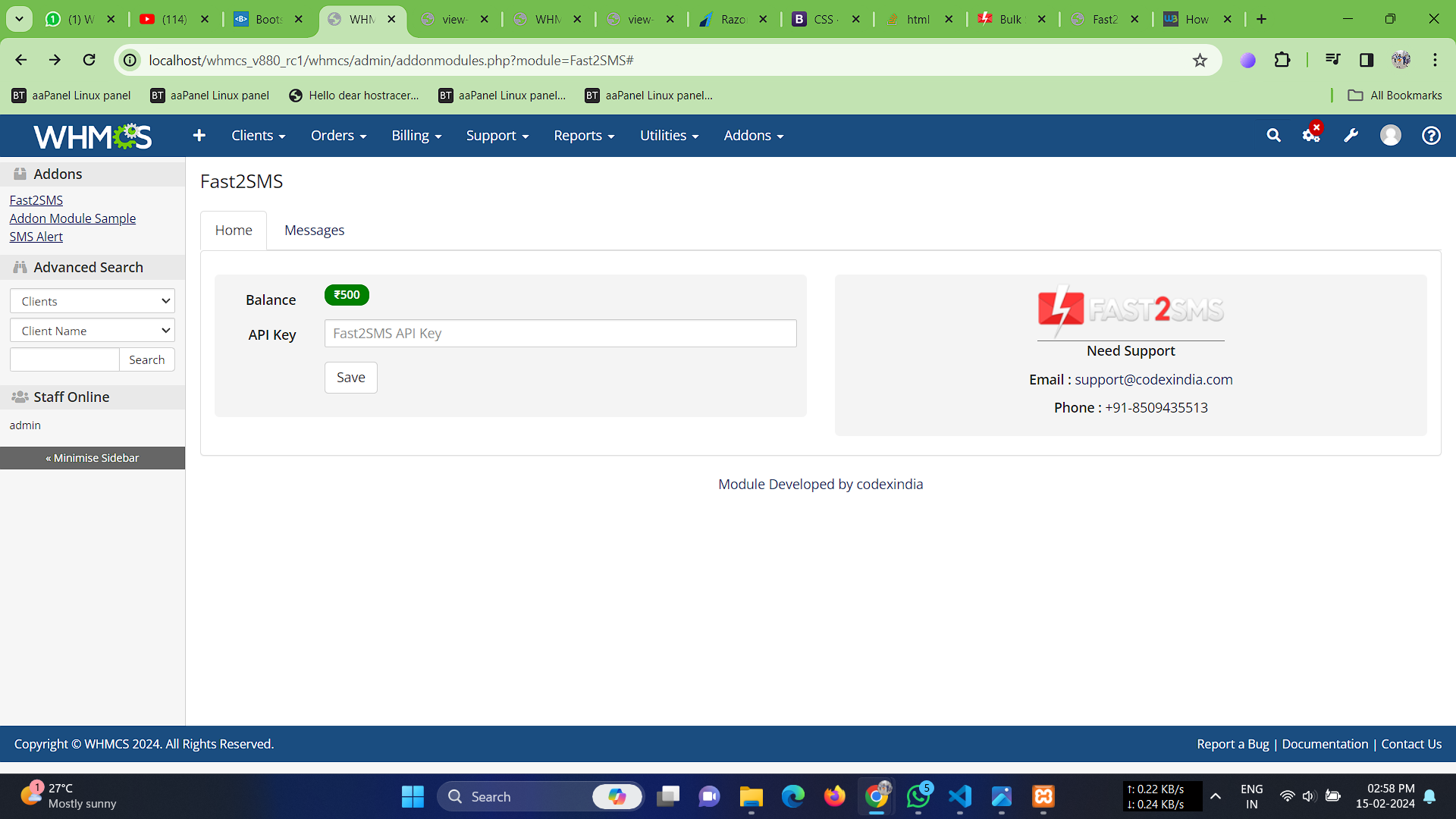Screen dimensions: 1456x819
Task: Click the plus quick-add icon in navbar
Action: click(x=199, y=136)
